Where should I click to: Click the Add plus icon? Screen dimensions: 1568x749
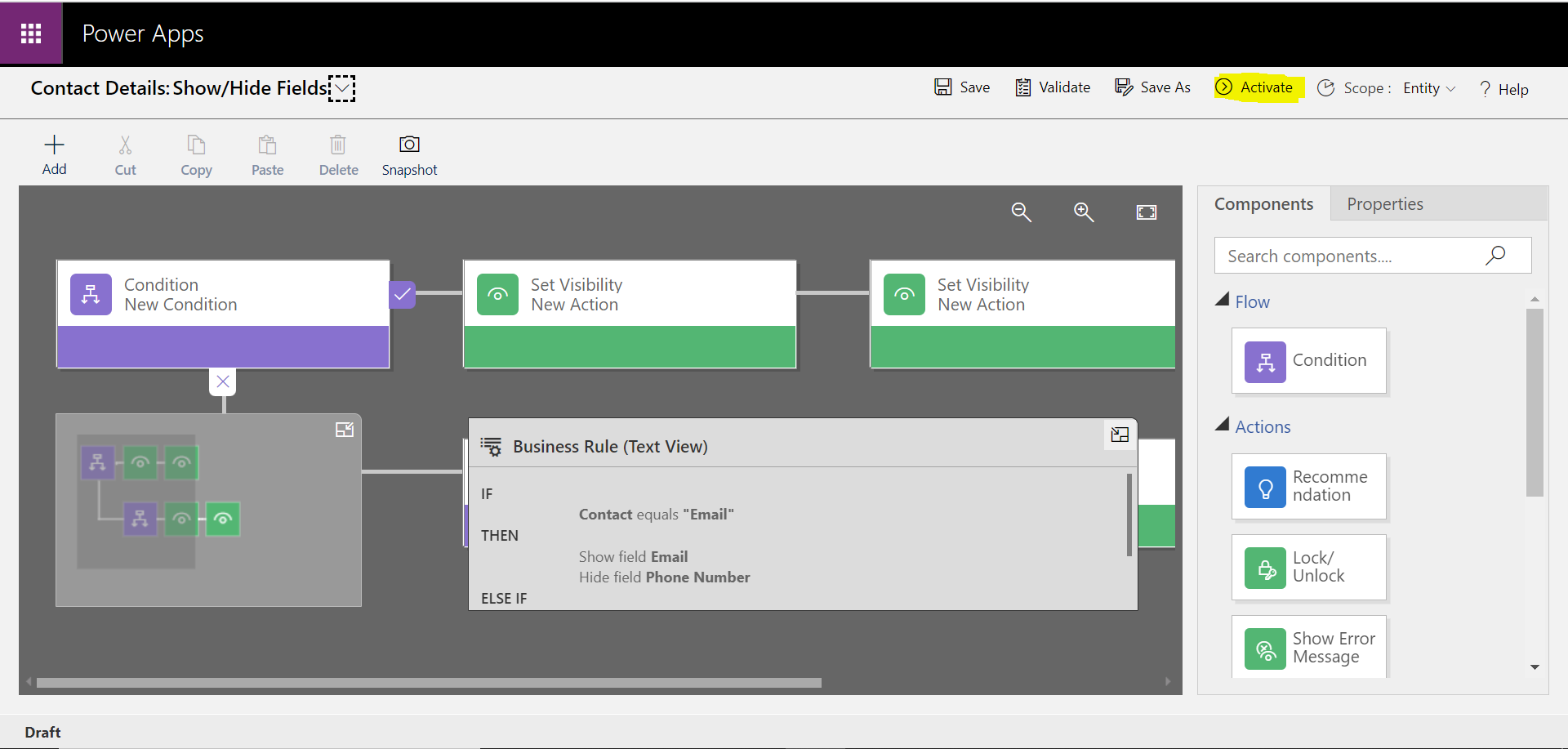pyautogui.click(x=54, y=145)
